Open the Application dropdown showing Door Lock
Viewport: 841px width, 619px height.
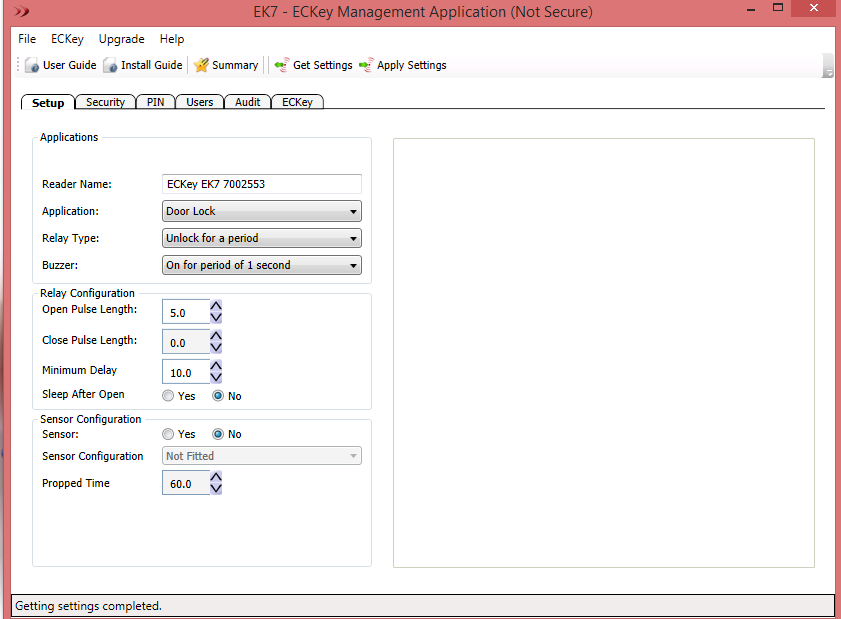tap(262, 211)
